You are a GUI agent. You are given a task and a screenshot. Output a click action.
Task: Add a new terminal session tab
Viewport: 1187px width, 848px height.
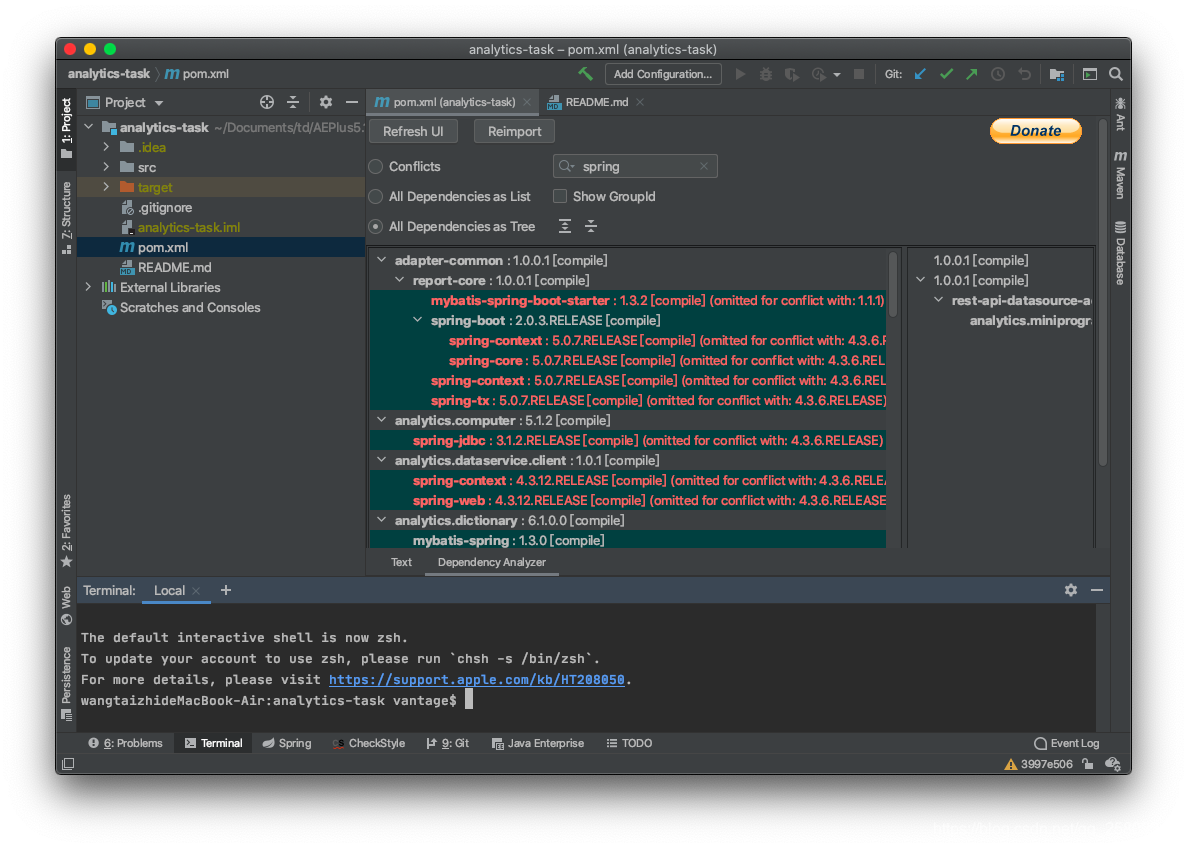click(x=226, y=590)
